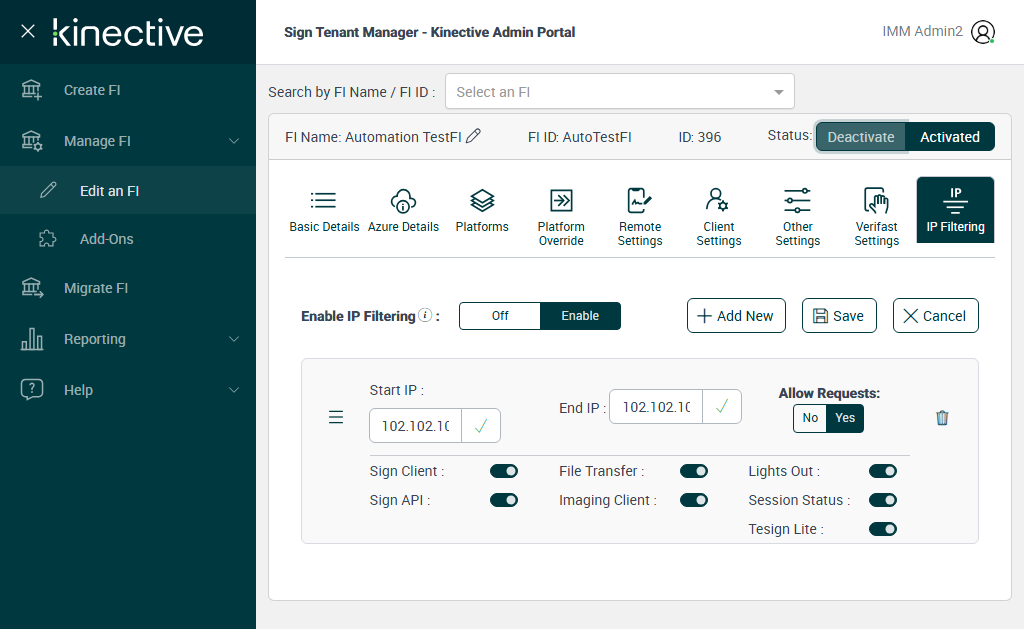Open the Verifast Settings tab

coord(876,218)
